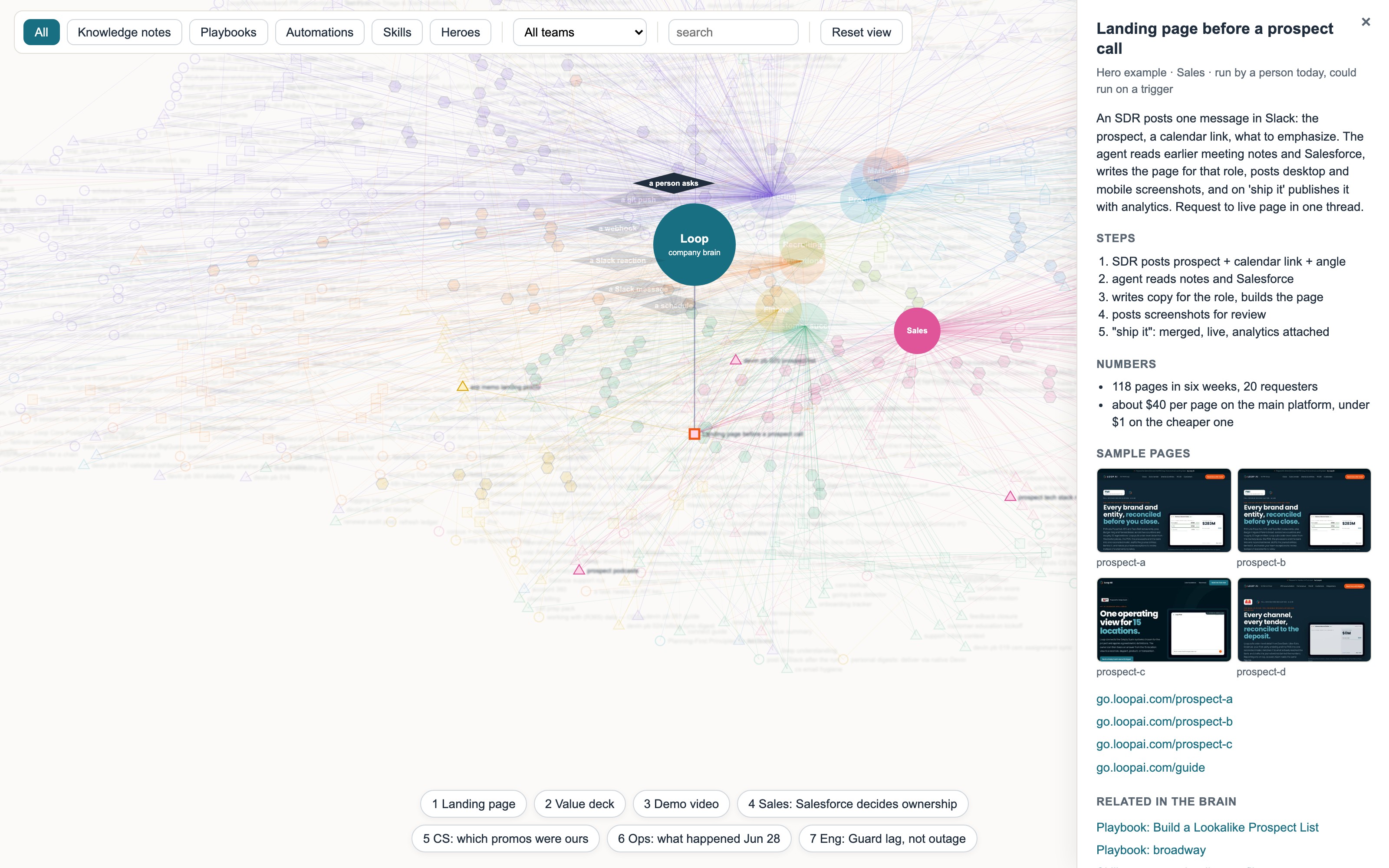Click the faded green Customer Success circle
Screen dimensions: 1389x868
pos(805,326)
